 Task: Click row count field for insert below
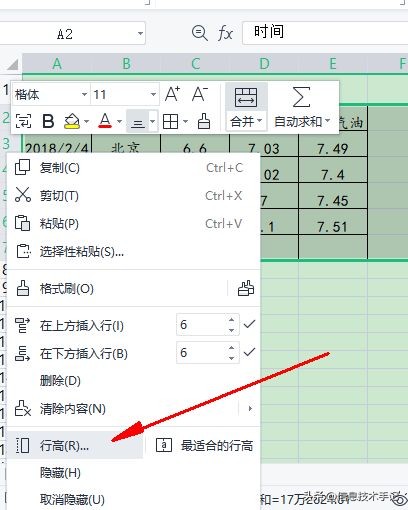[201, 352]
